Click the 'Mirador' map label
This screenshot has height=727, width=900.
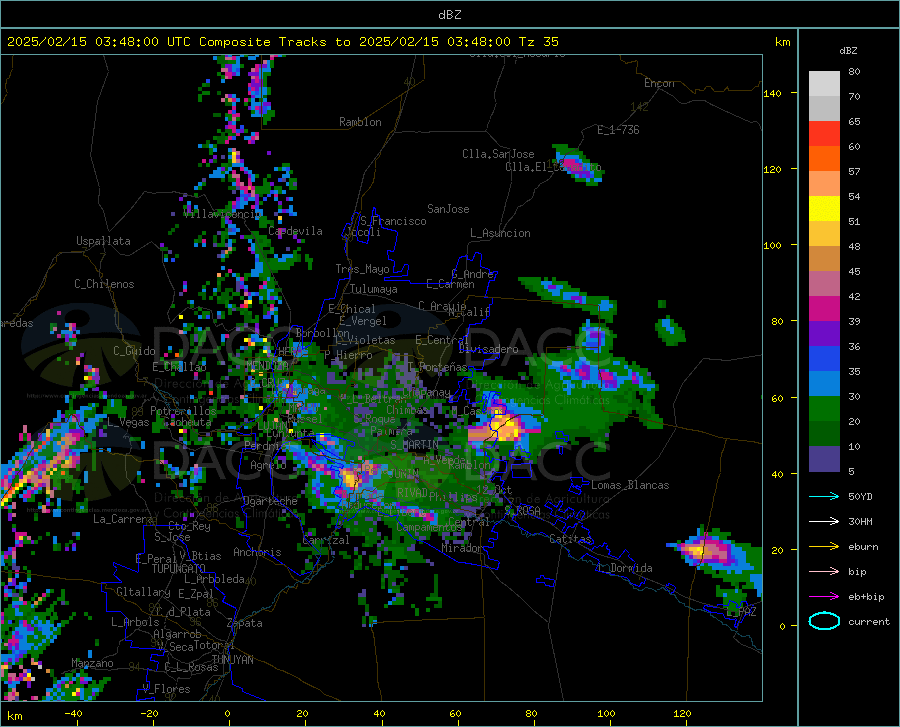pyautogui.click(x=462, y=549)
